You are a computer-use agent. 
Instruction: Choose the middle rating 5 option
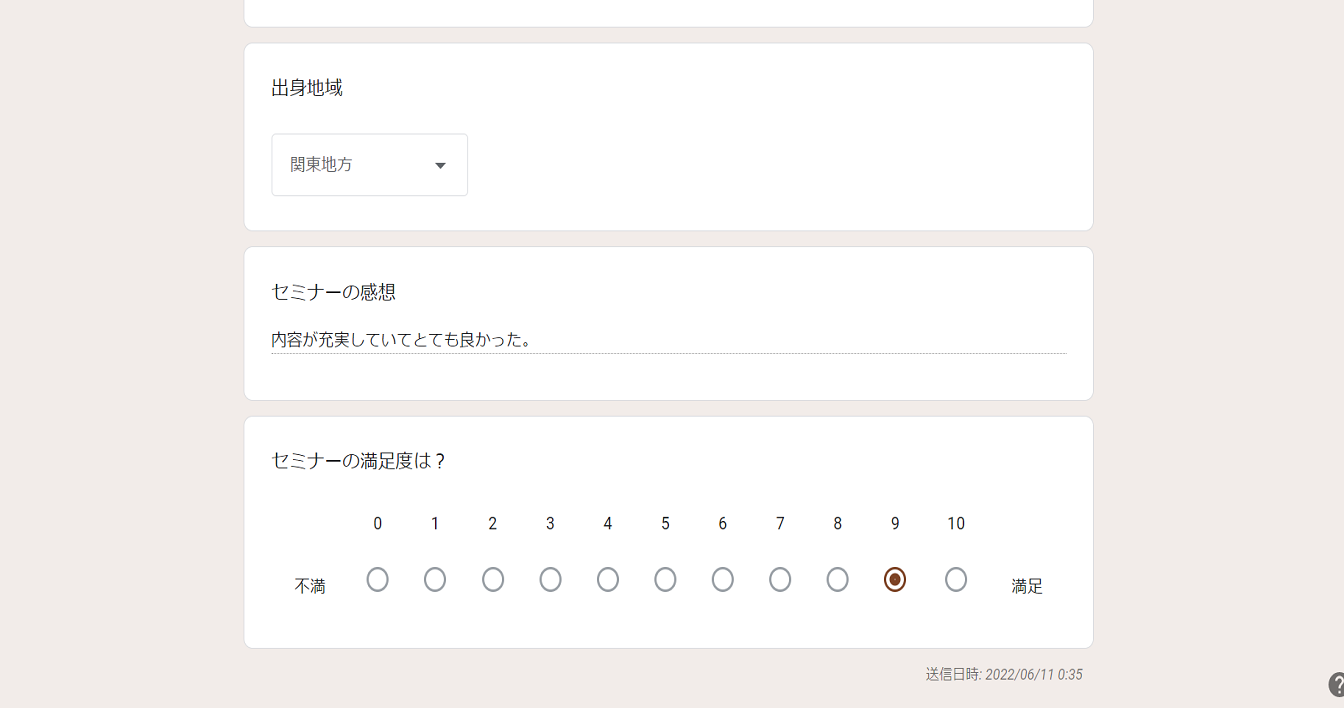tap(665, 580)
